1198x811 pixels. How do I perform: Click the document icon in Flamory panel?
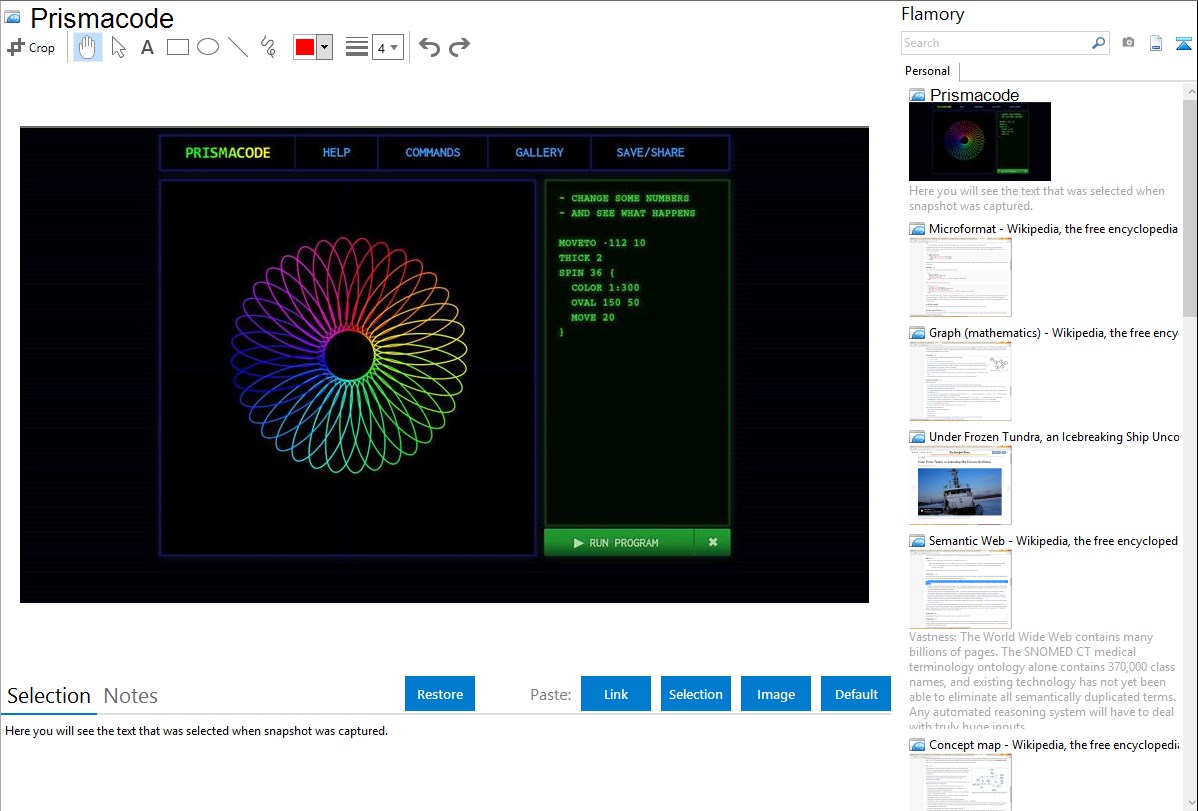[x=1156, y=43]
